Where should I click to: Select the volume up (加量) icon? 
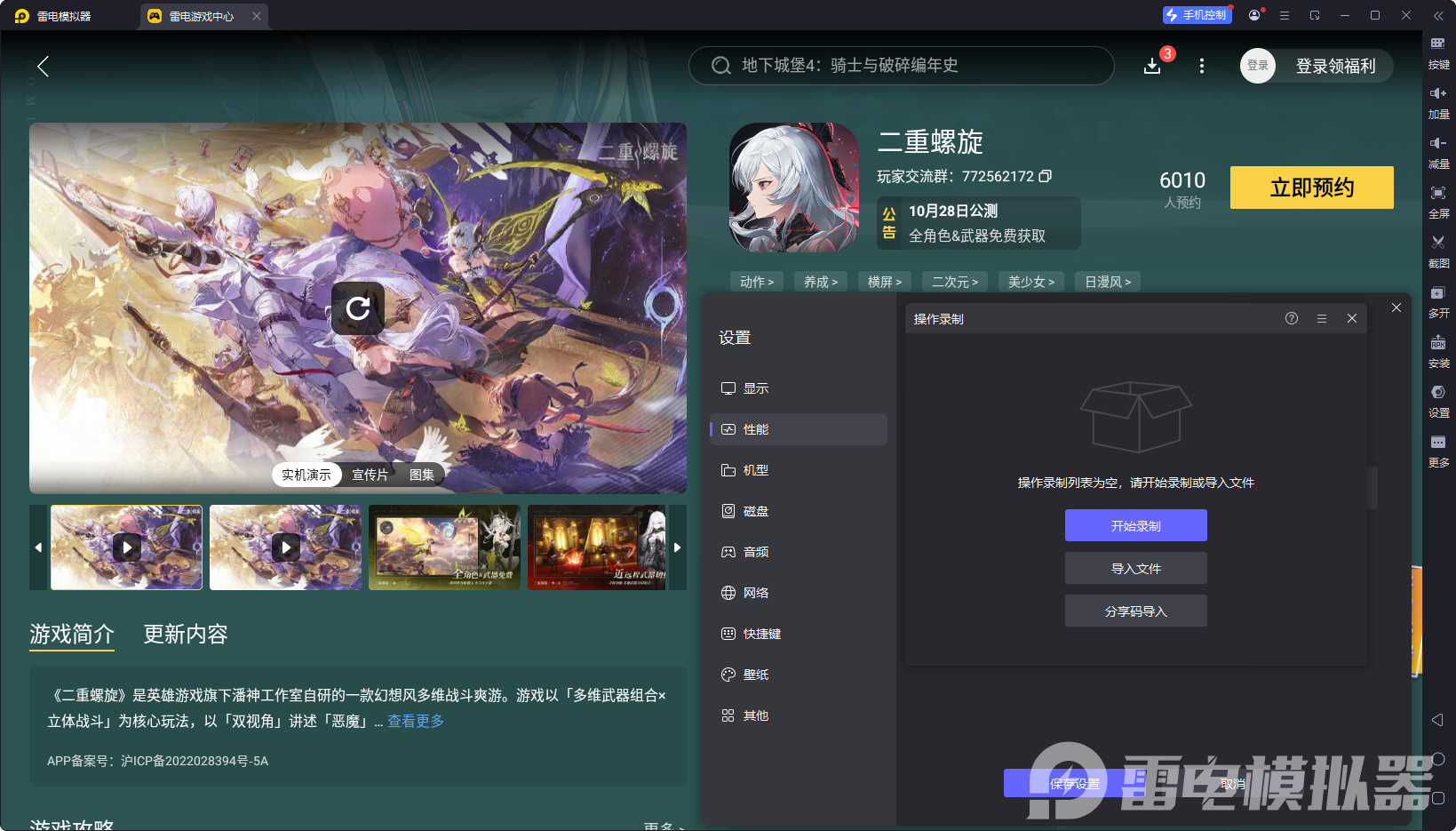(1439, 102)
